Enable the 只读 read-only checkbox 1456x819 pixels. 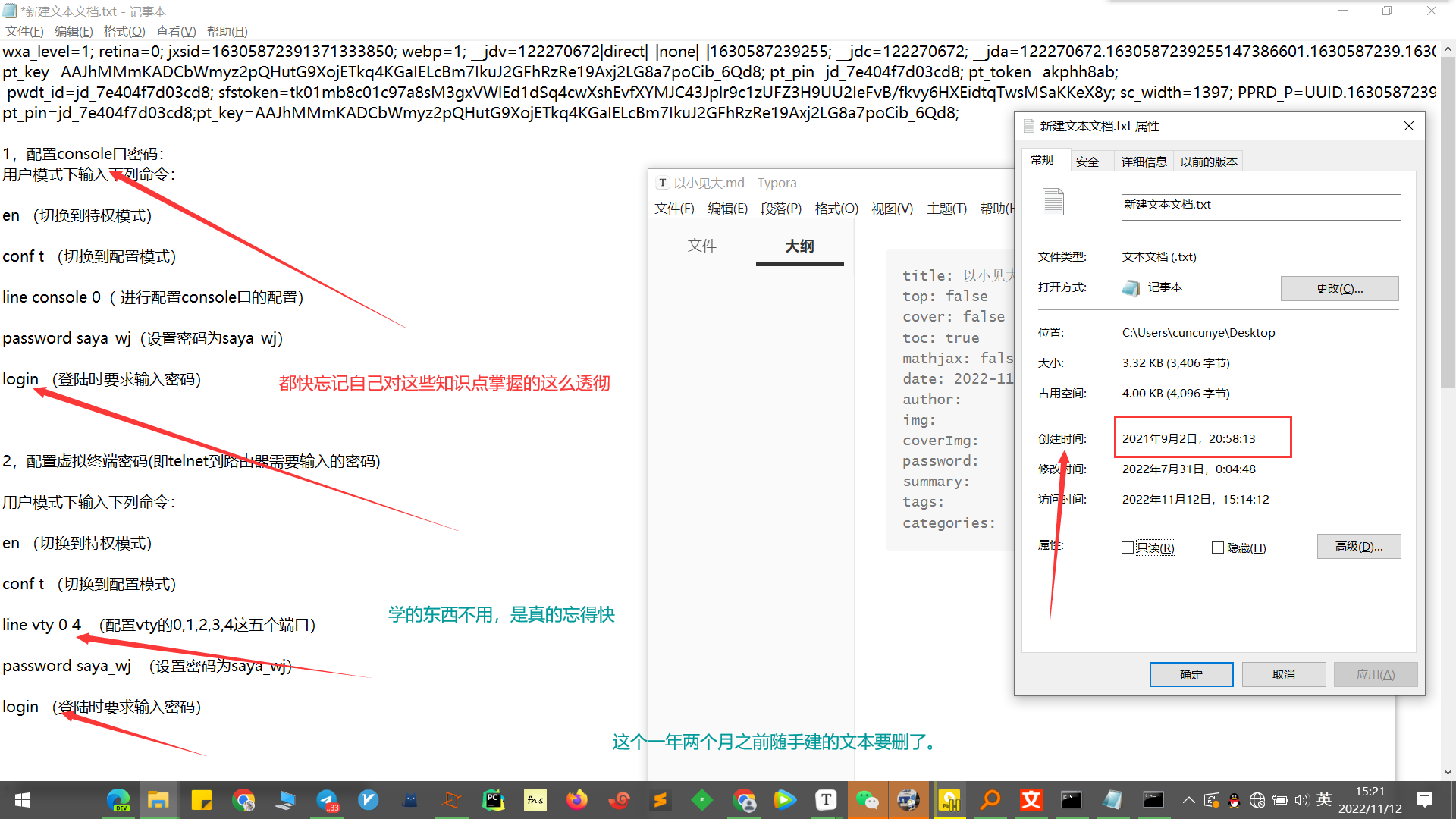(1128, 548)
